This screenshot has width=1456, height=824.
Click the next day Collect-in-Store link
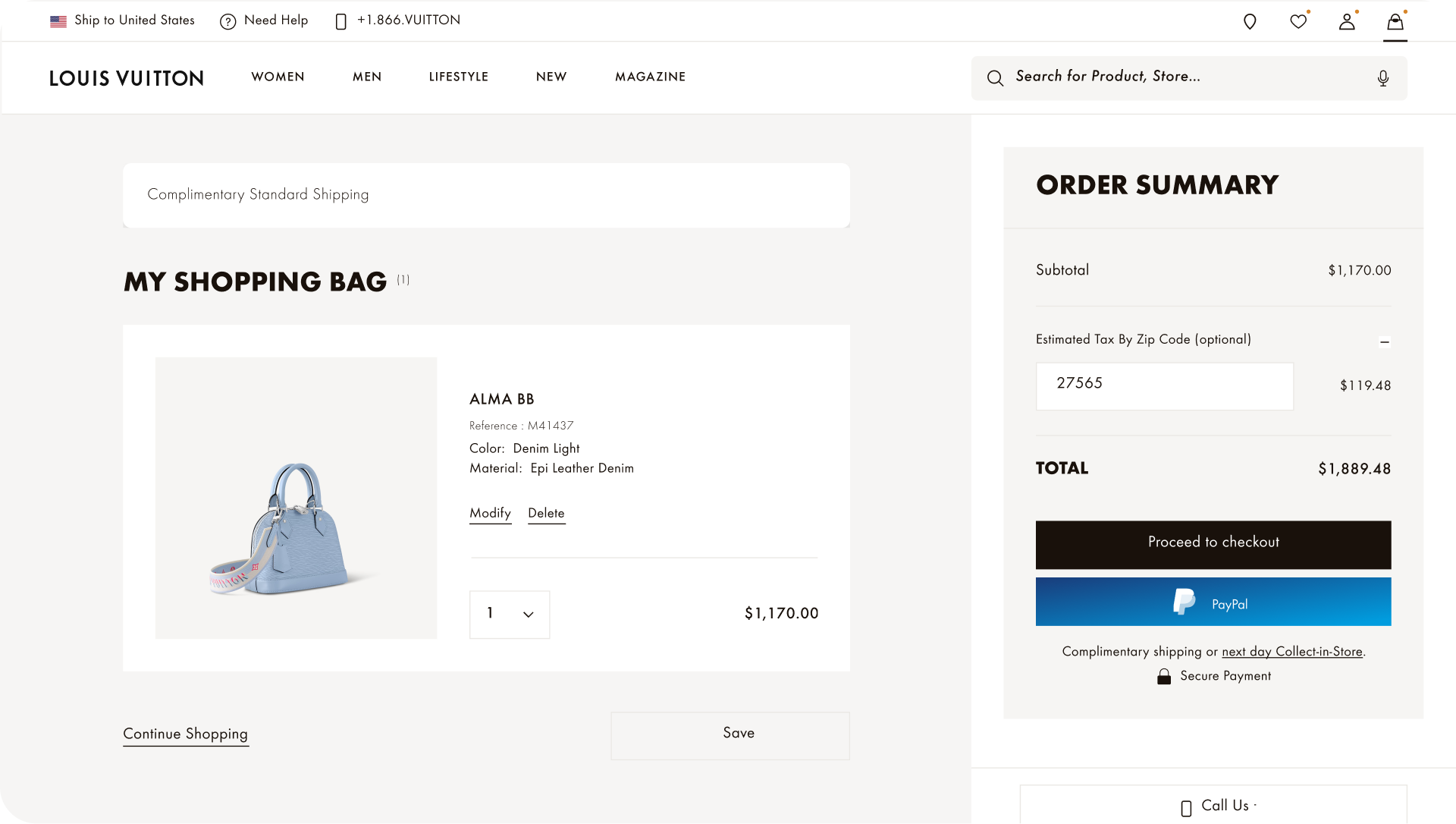pos(1291,652)
